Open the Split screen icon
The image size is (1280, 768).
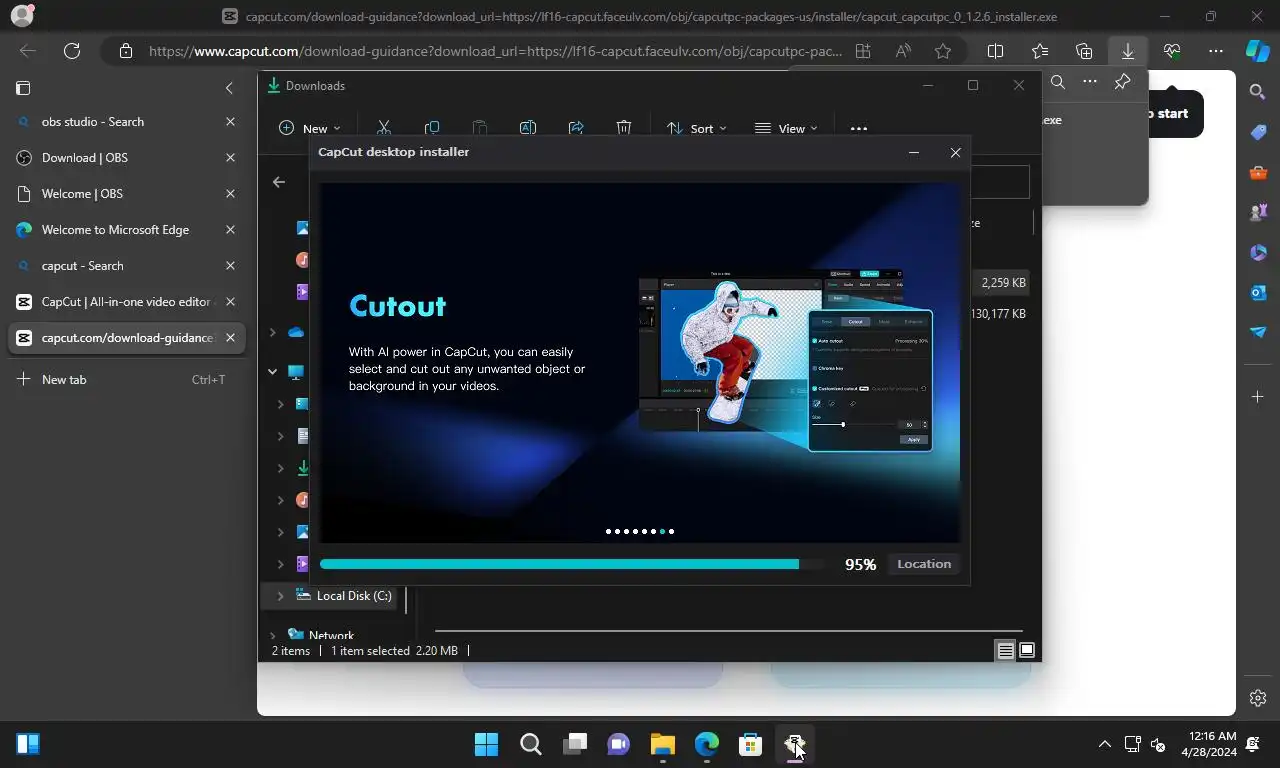pyautogui.click(x=996, y=51)
